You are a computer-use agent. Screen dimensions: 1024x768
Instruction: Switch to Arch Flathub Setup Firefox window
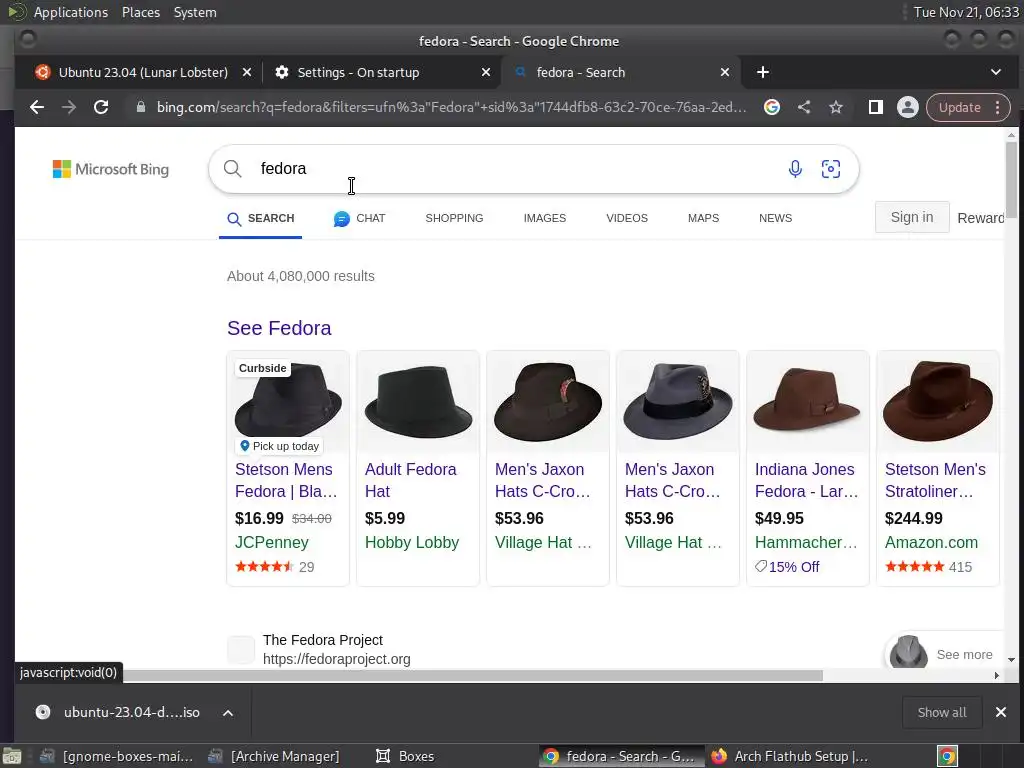[790, 756]
